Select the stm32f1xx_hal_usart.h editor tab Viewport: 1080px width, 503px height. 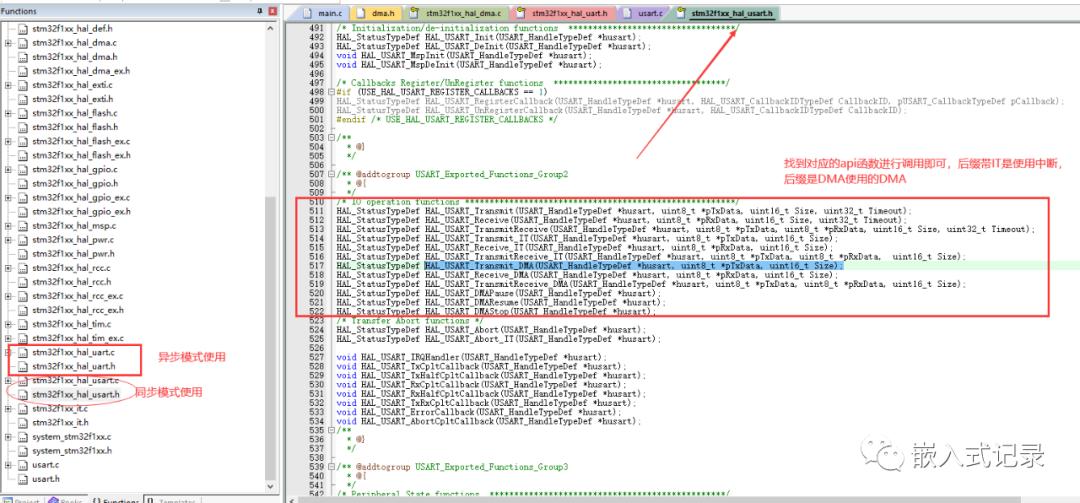(725, 12)
